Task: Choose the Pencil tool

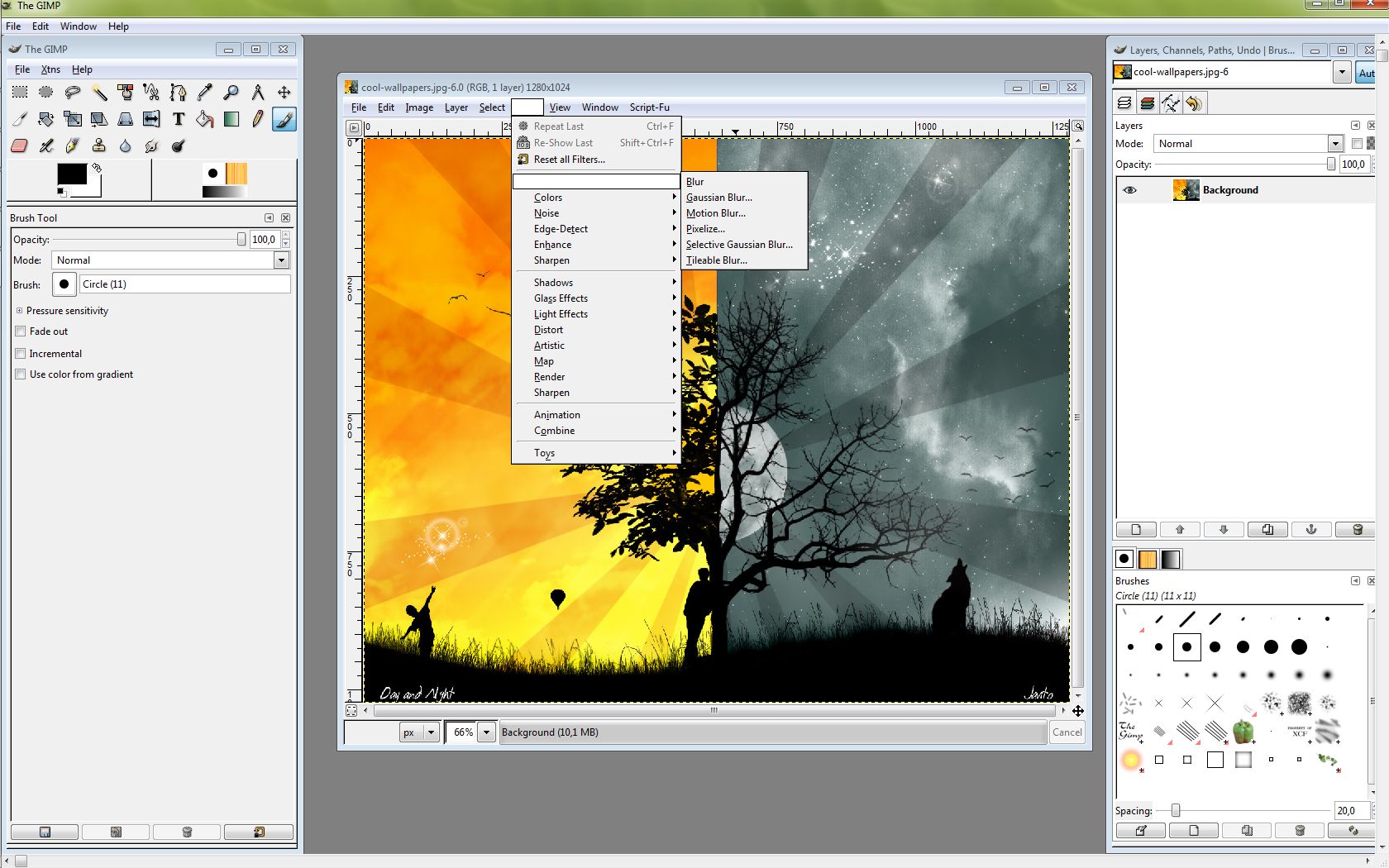Action: (x=258, y=119)
